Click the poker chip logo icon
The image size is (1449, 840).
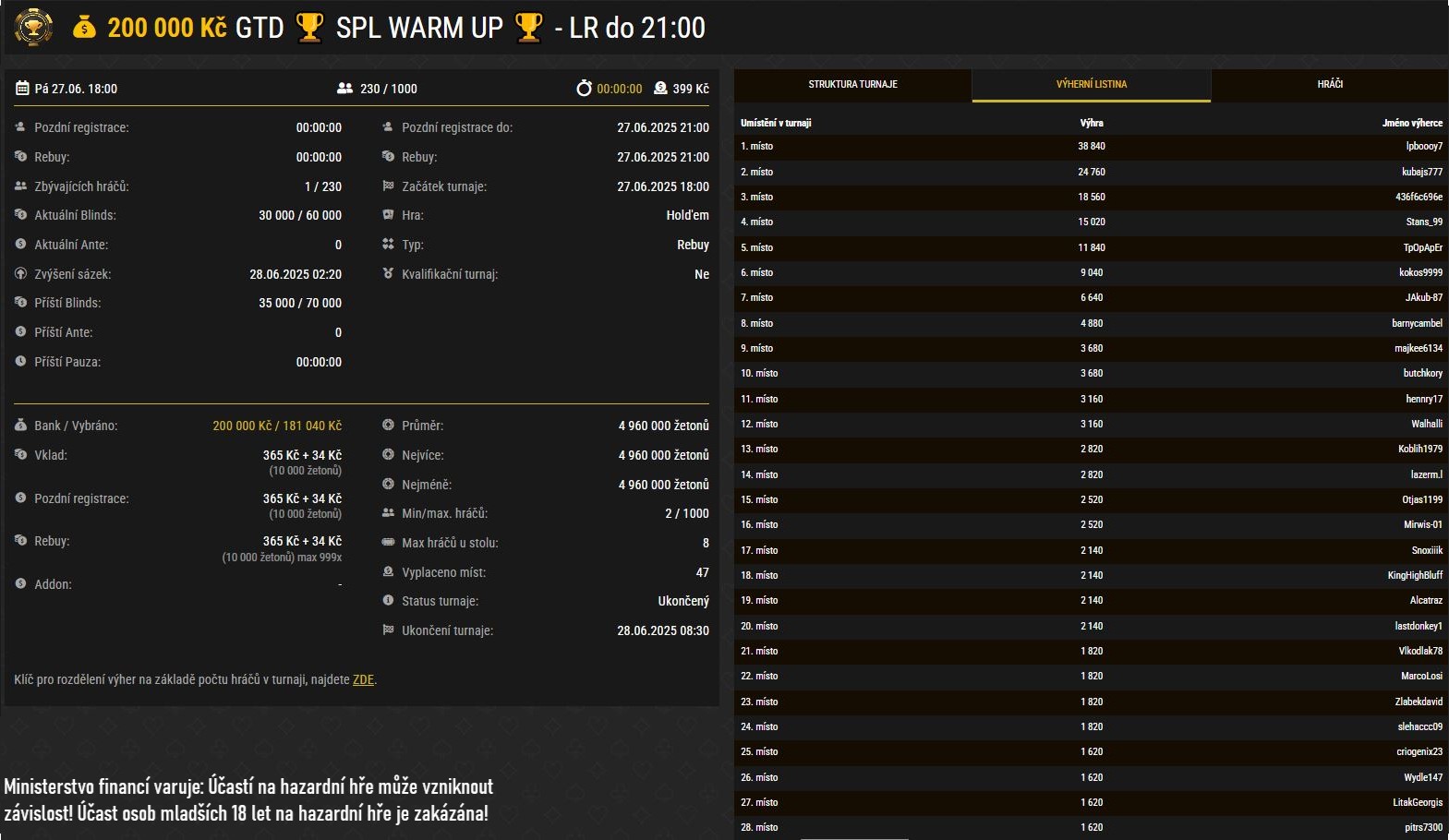point(33,27)
